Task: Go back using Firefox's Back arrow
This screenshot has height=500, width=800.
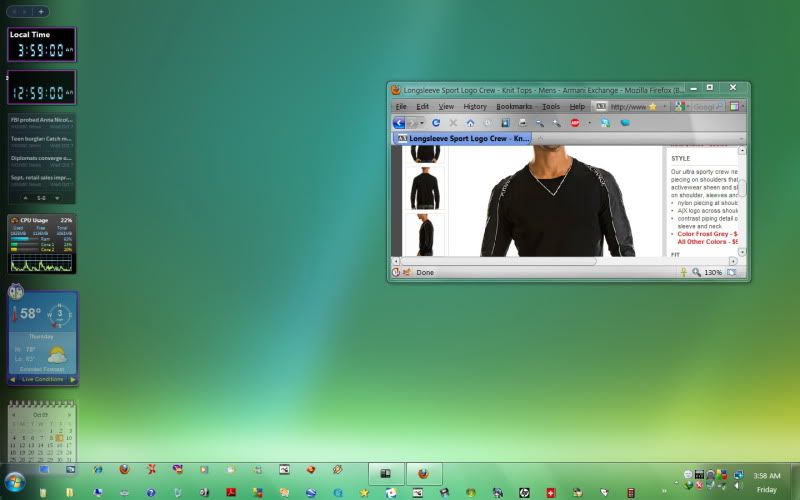Action: pyautogui.click(x=399, y=123)
